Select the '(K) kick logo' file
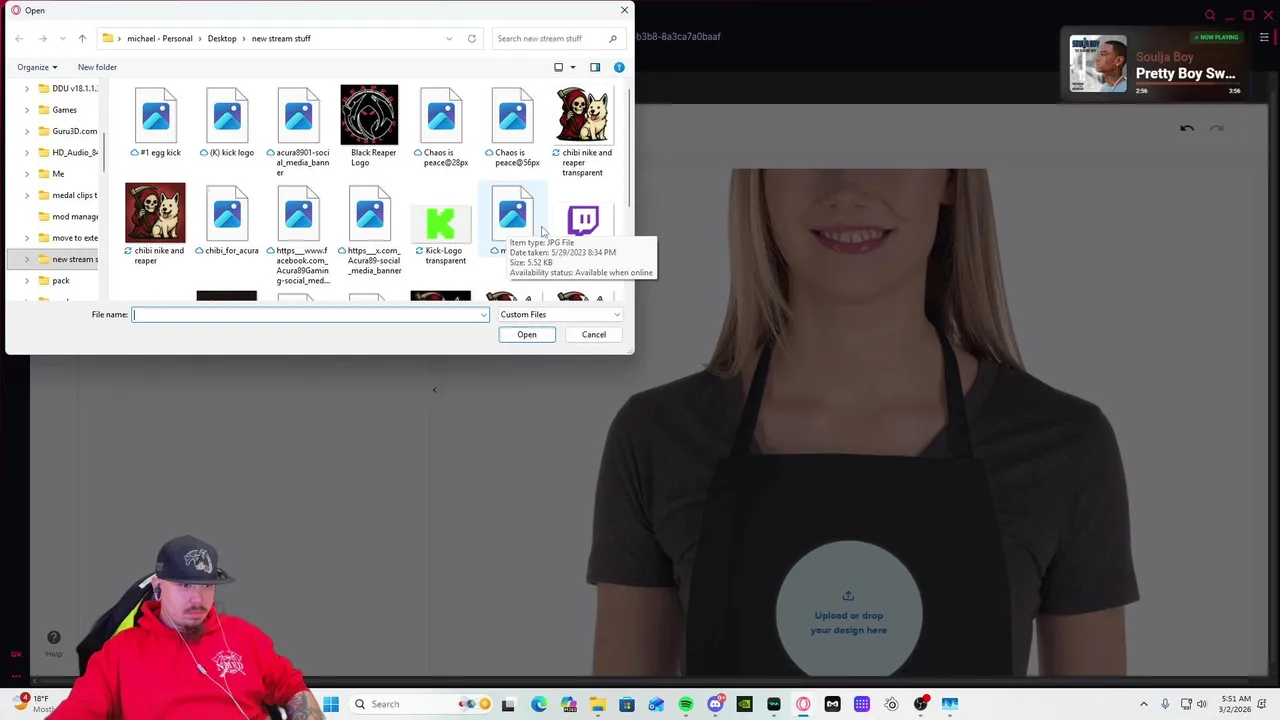 pos(227,122)
